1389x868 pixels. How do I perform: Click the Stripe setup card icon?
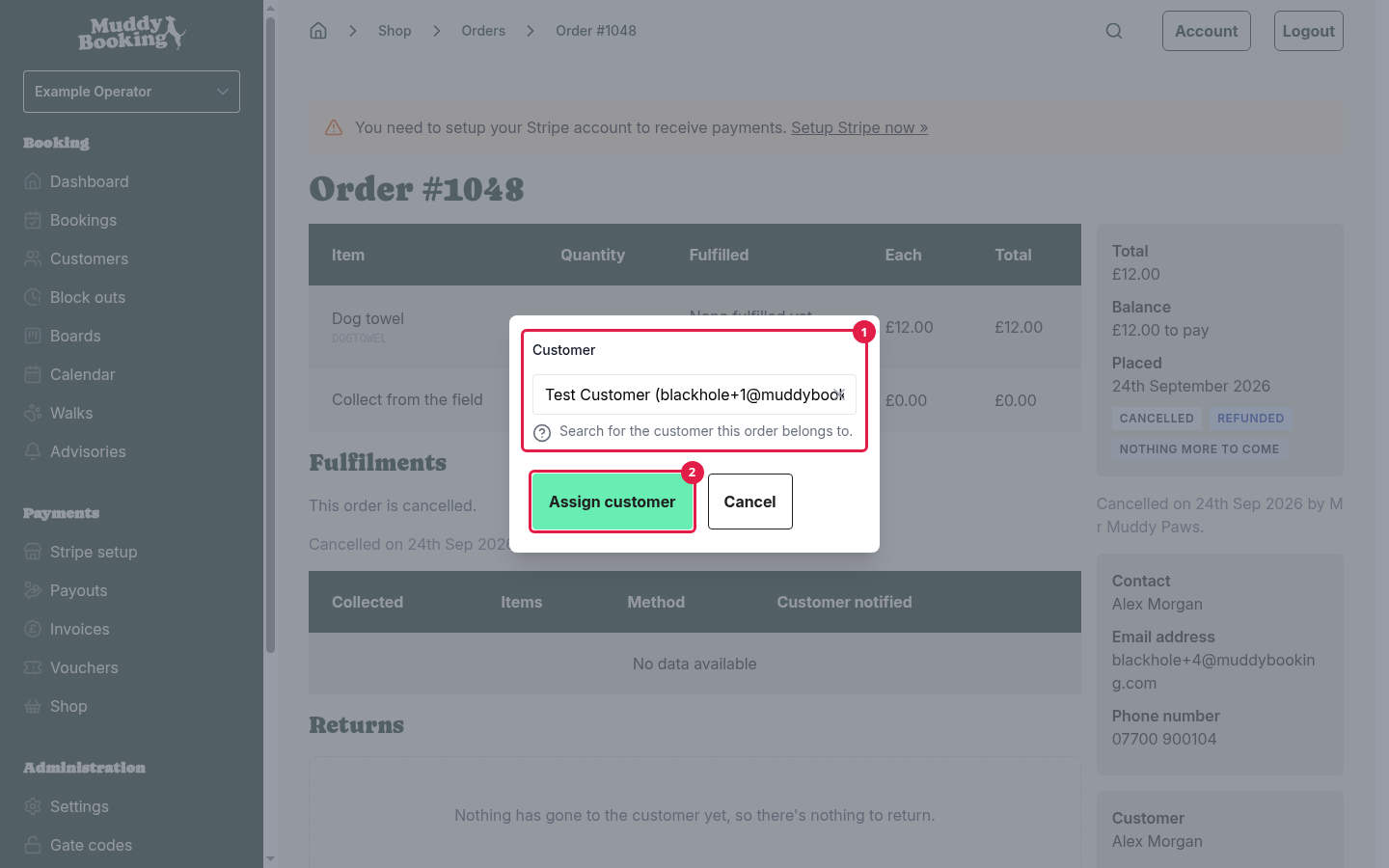(x=33, y=552)
